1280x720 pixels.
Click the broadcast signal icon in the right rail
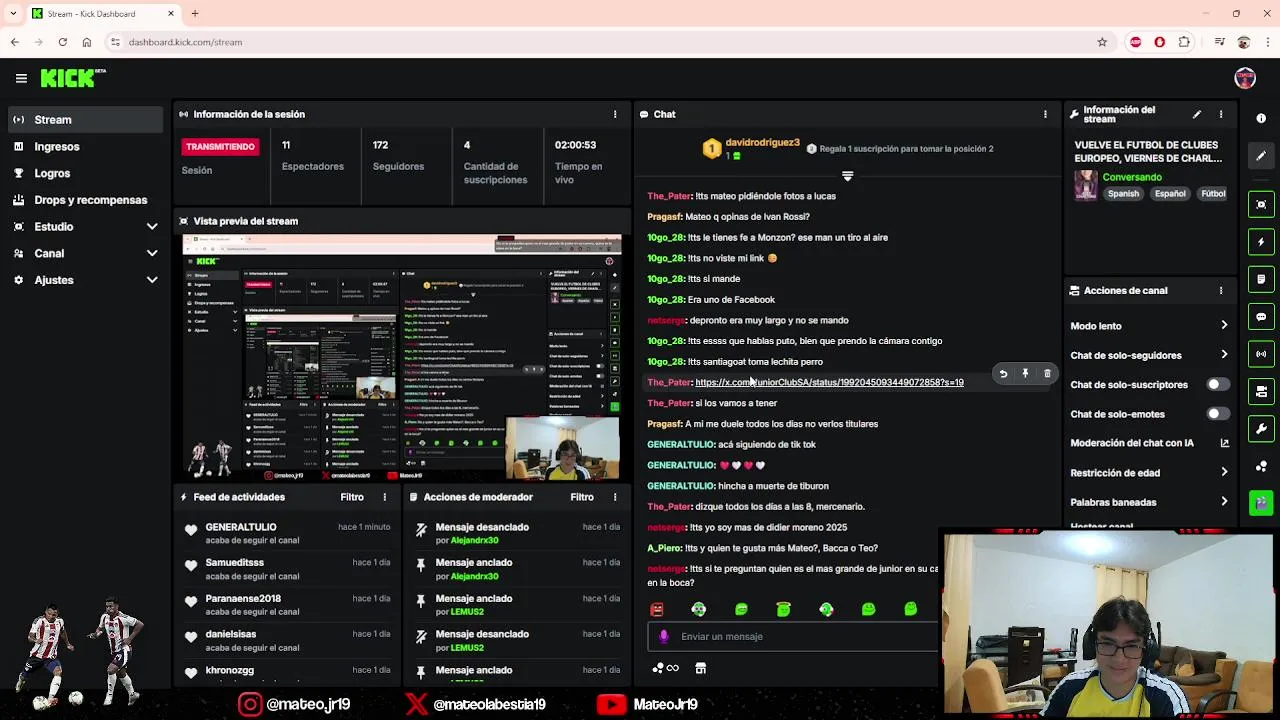(1261, 354)
